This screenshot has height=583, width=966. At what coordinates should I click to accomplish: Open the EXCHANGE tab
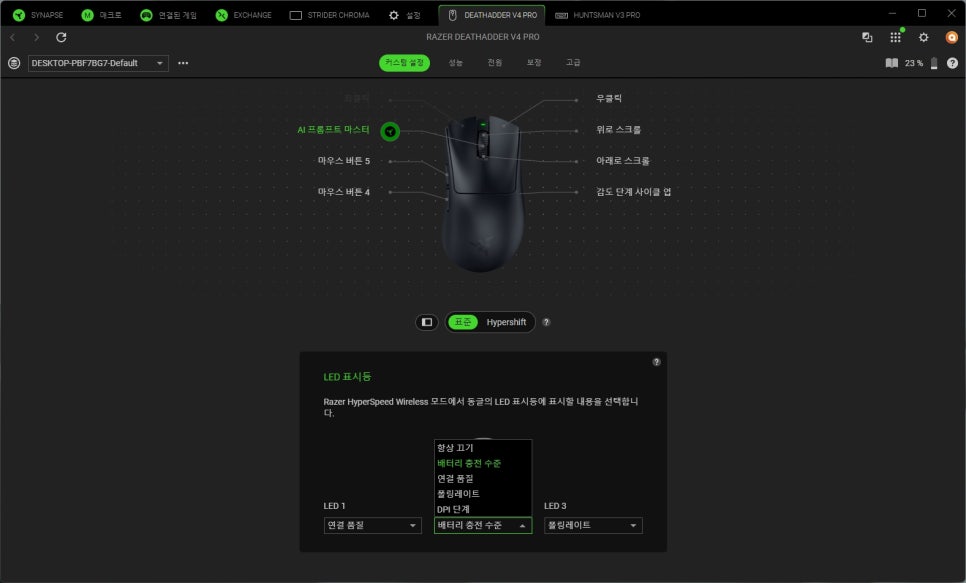(x=243, y=15)
